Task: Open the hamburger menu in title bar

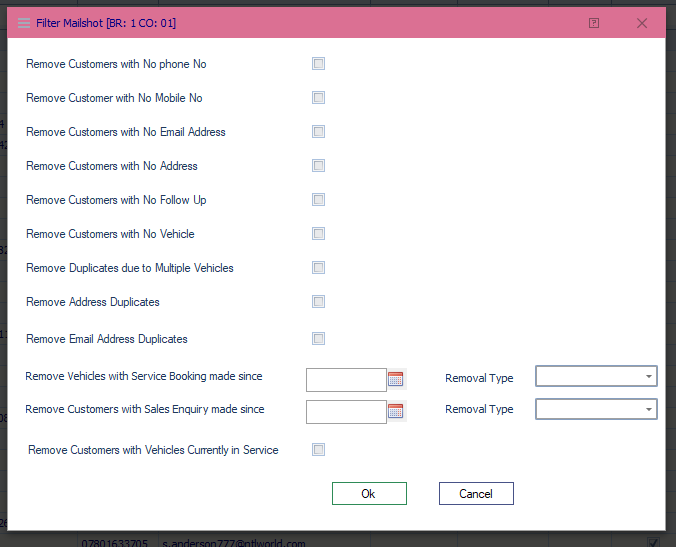Action: click(x=24, y=23)
